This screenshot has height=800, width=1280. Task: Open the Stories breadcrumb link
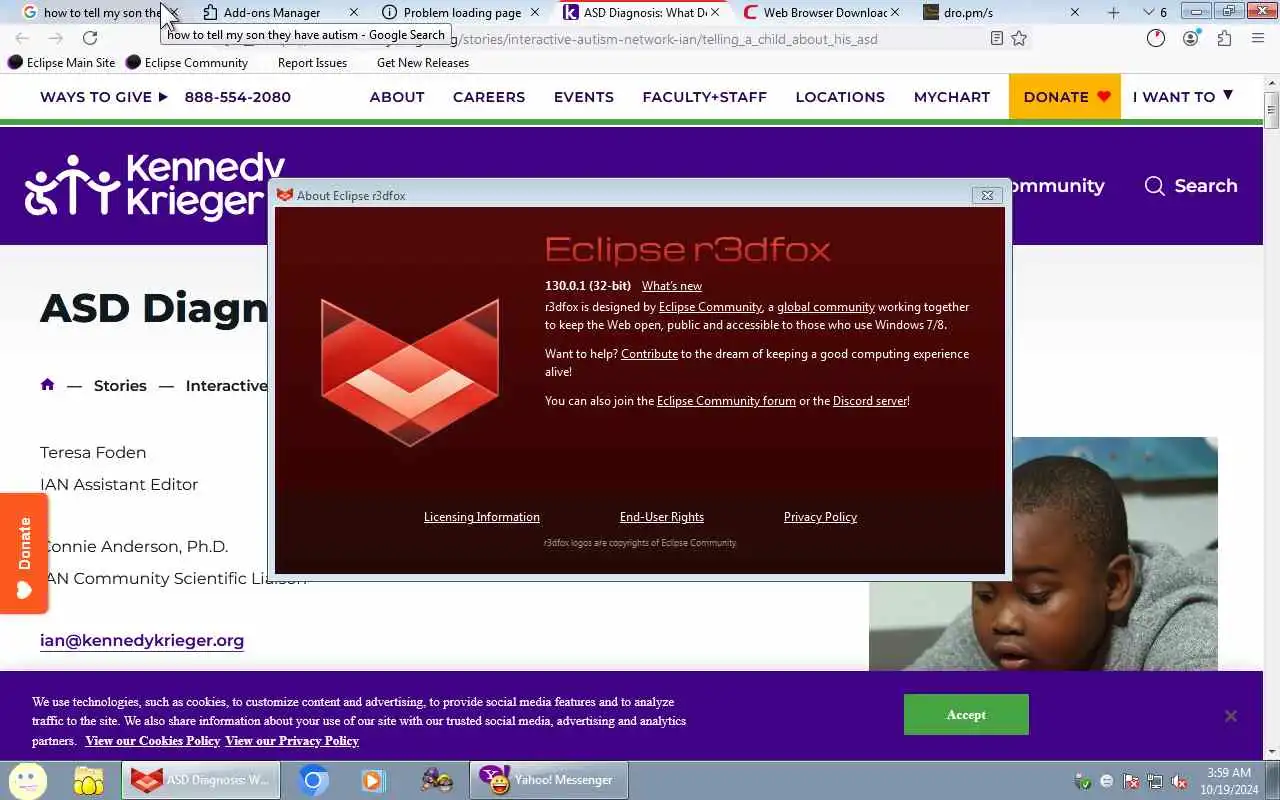pos(120,386)
